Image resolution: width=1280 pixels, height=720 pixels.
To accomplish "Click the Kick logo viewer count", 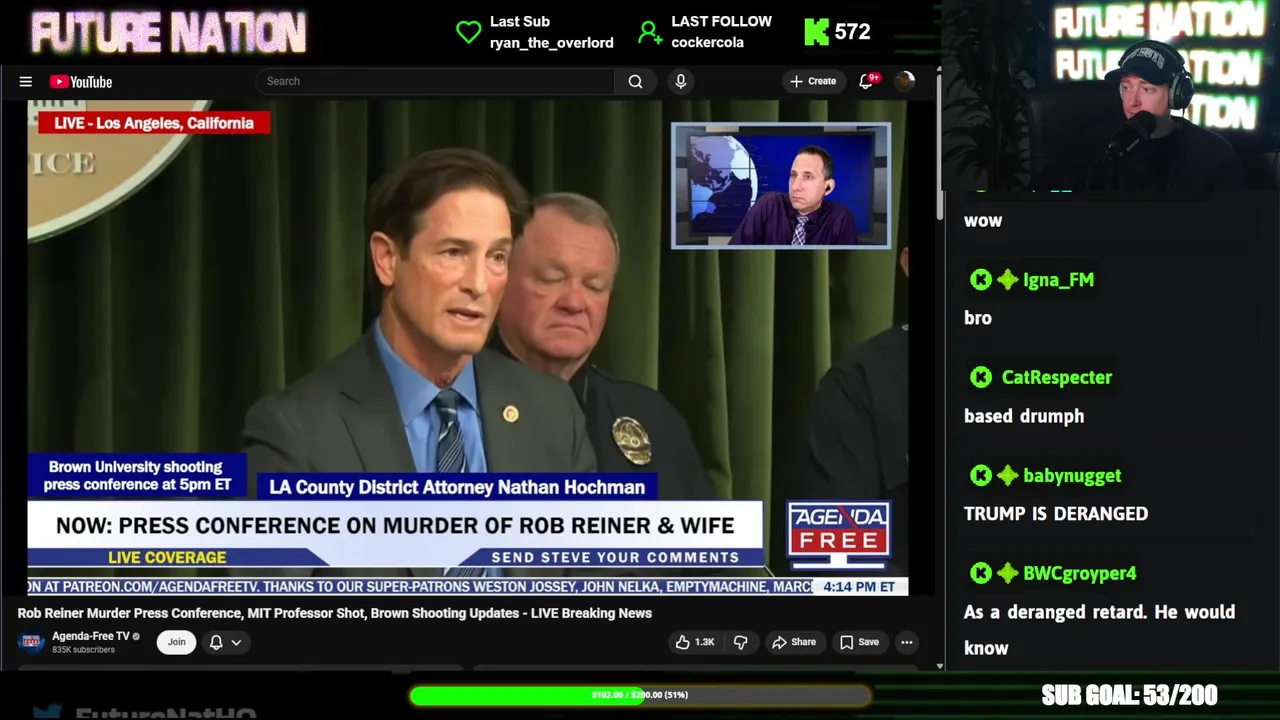I will tap(838, 32).
